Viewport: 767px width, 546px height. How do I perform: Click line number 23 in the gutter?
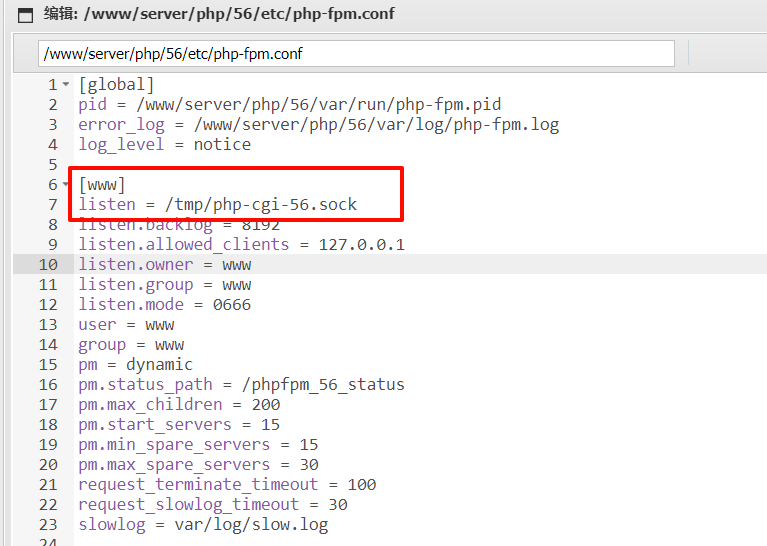pos(48,525)
